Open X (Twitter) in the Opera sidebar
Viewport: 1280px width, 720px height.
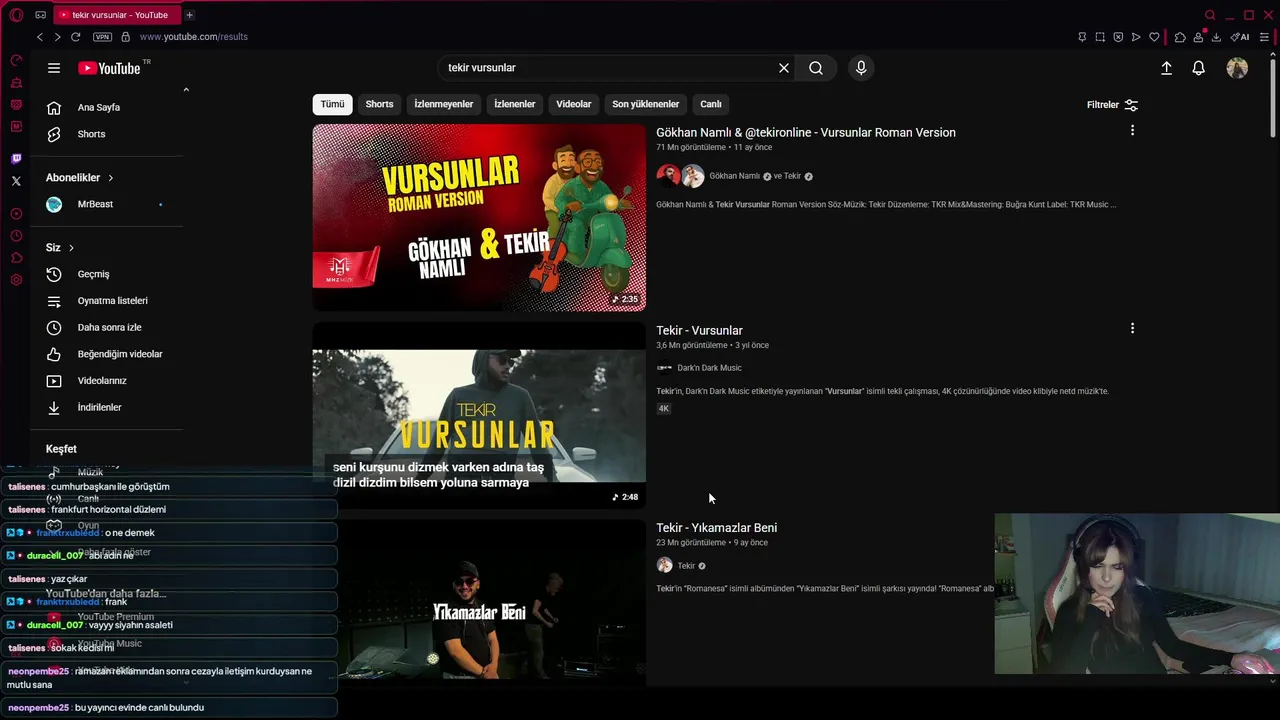[16, 181]
